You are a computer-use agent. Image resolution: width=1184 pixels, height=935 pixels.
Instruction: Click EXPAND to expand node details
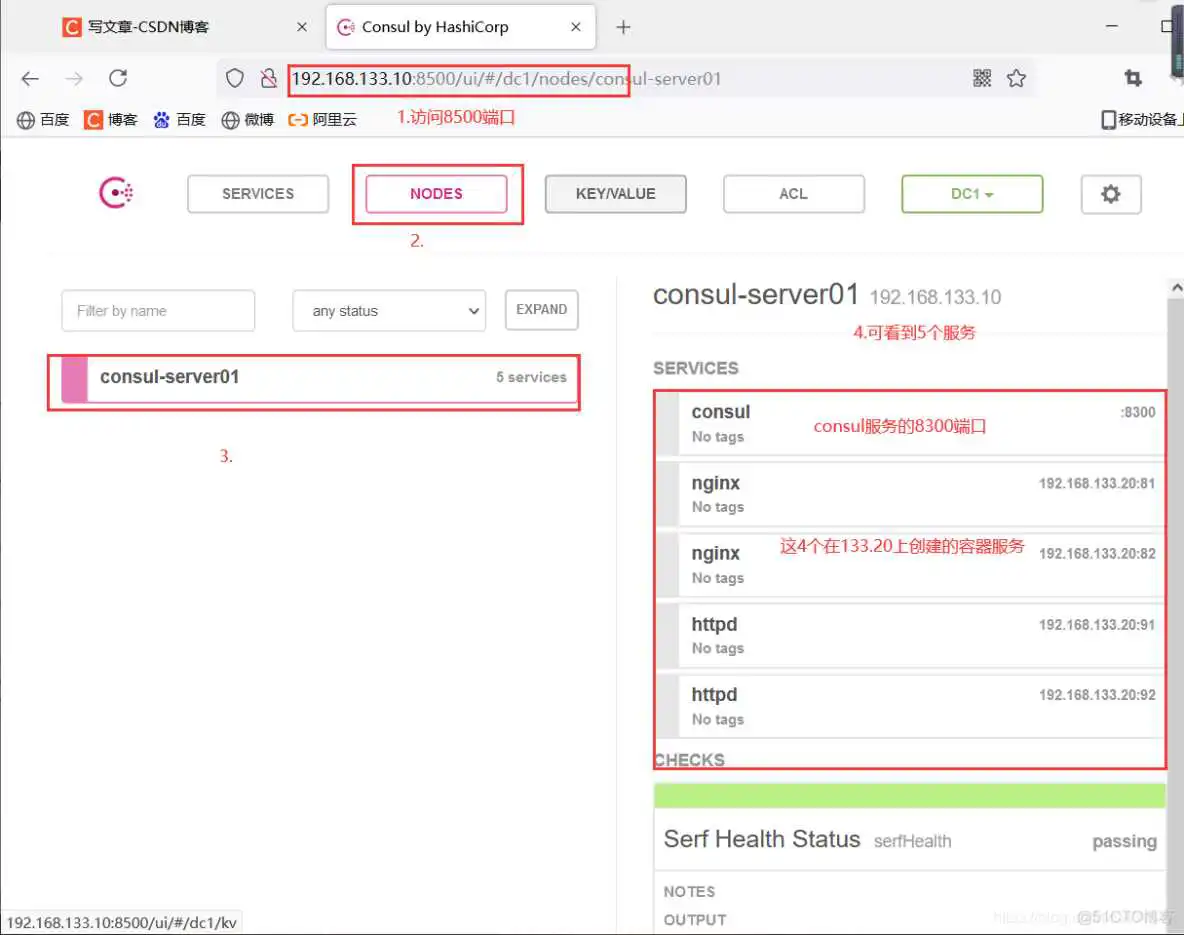tap(541, 310)
